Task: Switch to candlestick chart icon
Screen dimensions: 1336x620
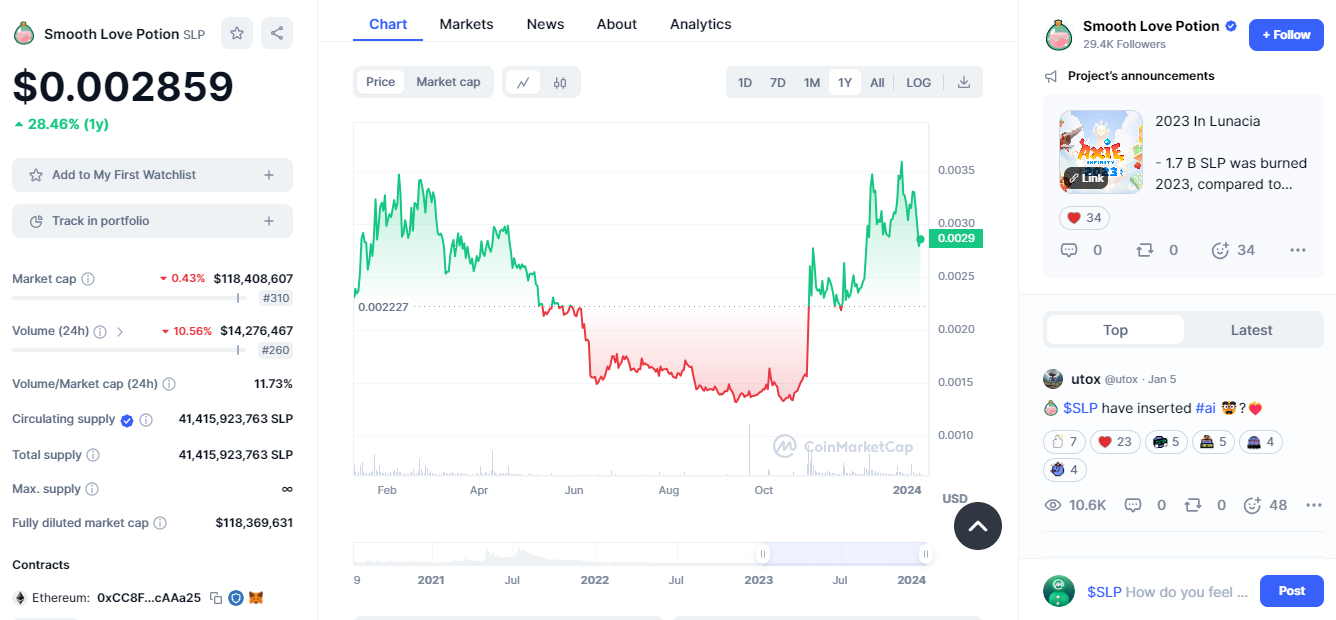Action: tap(560, 82)
